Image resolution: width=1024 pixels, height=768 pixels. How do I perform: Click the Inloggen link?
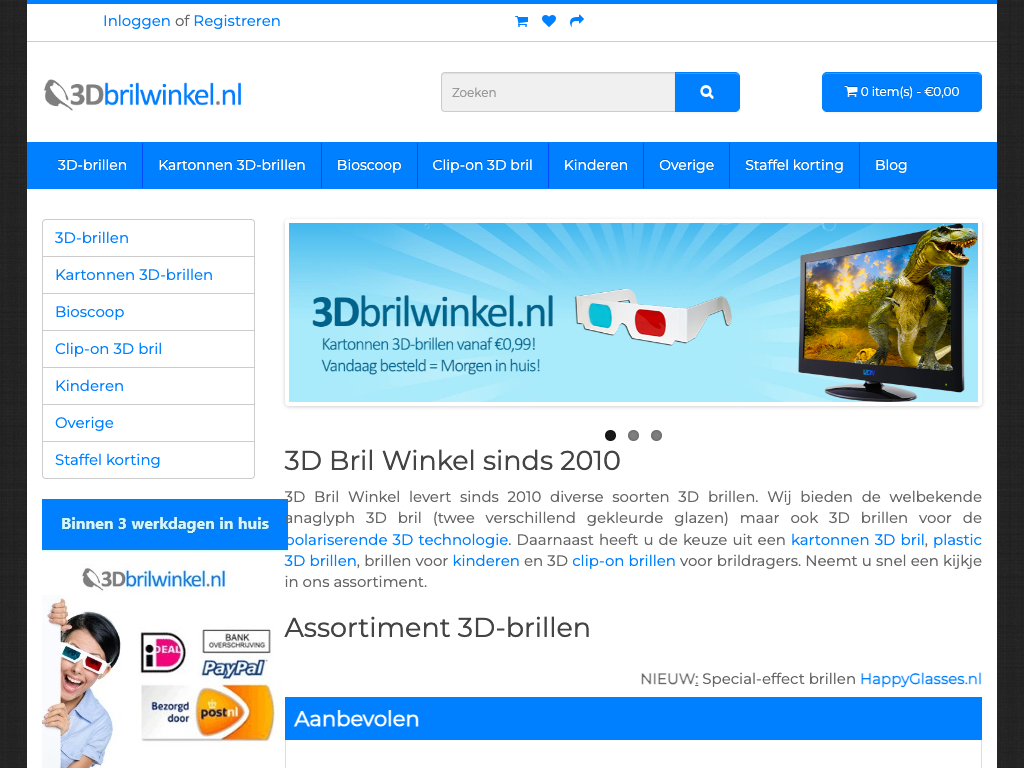(x=136, y=21)
